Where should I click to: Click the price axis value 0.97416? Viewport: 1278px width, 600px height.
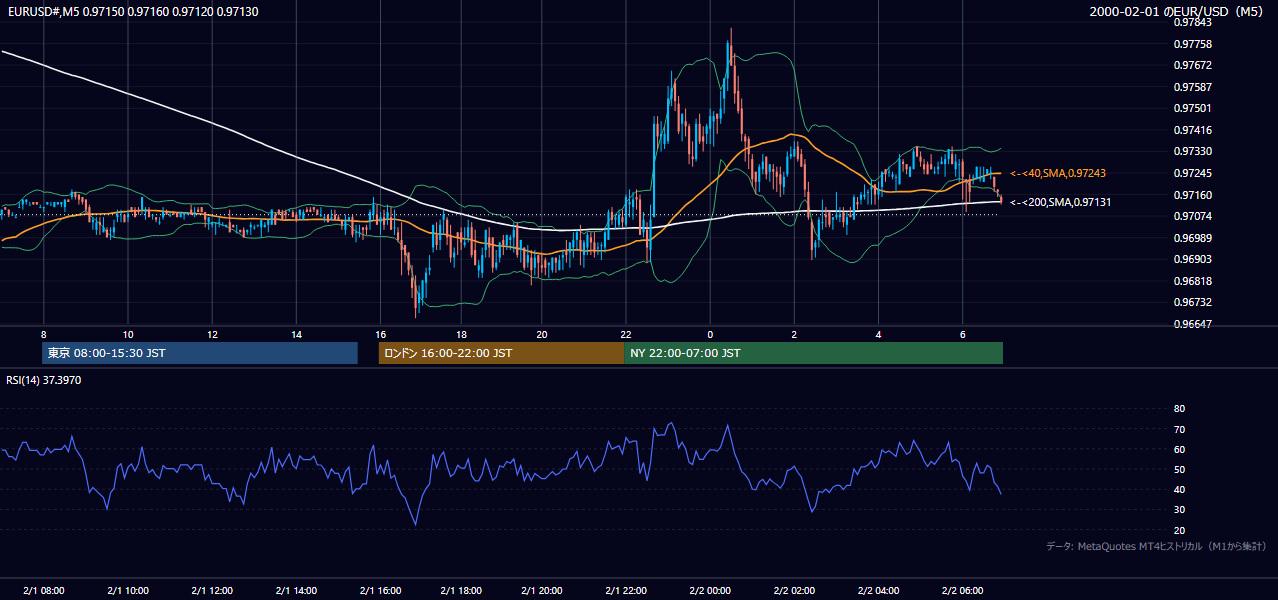(1193, 130)
